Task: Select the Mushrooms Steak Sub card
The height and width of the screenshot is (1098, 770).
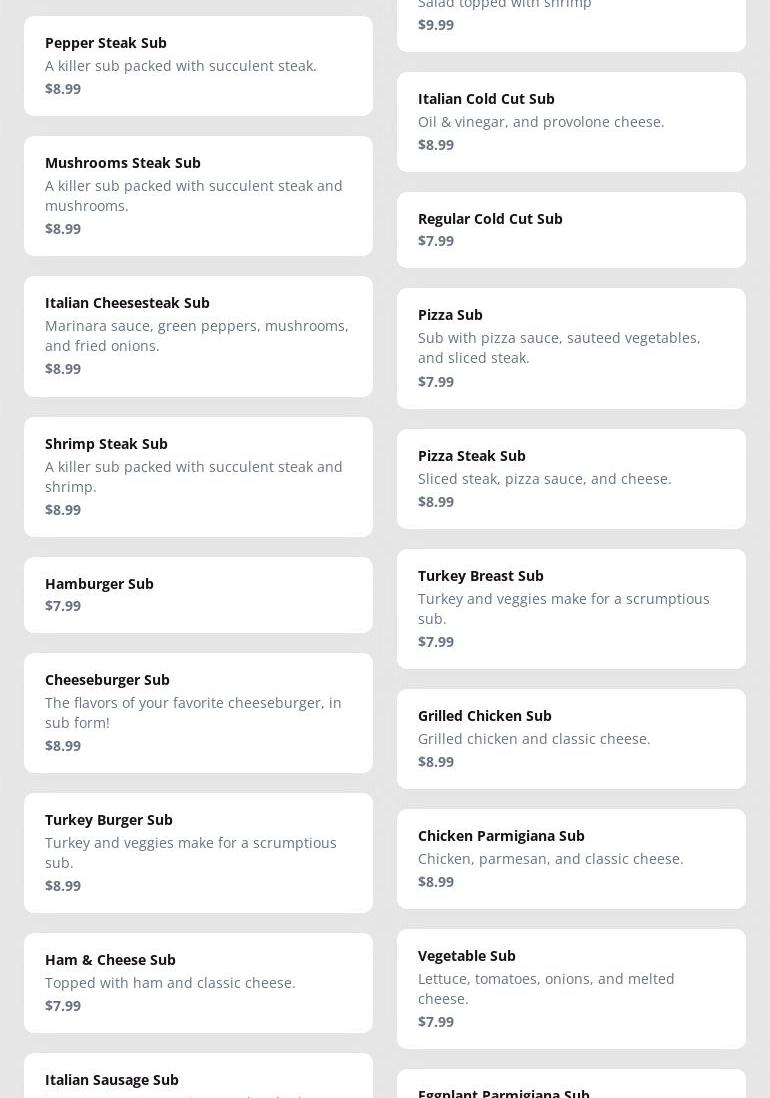Action: pyautogui.click(x=198, y=195)
